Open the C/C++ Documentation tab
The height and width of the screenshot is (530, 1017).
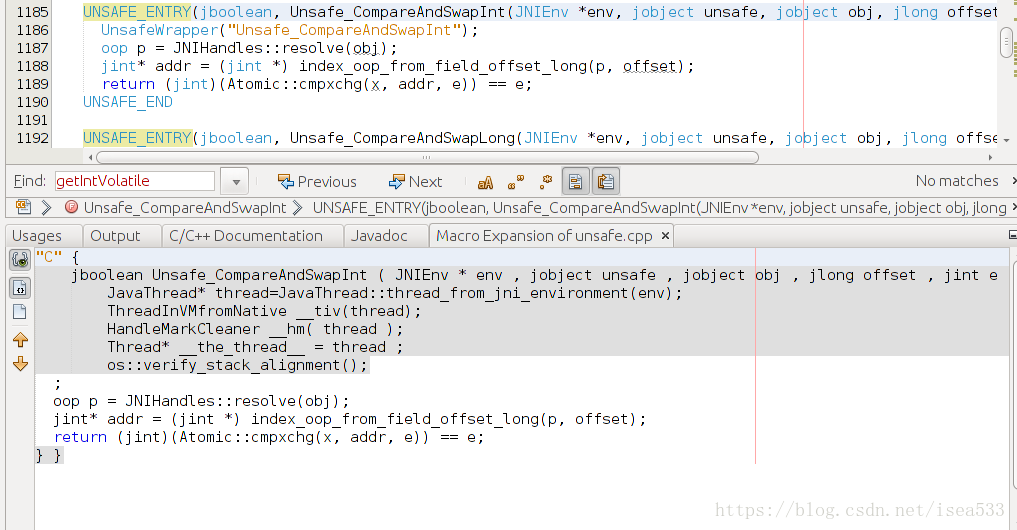(x=246, y=235)
